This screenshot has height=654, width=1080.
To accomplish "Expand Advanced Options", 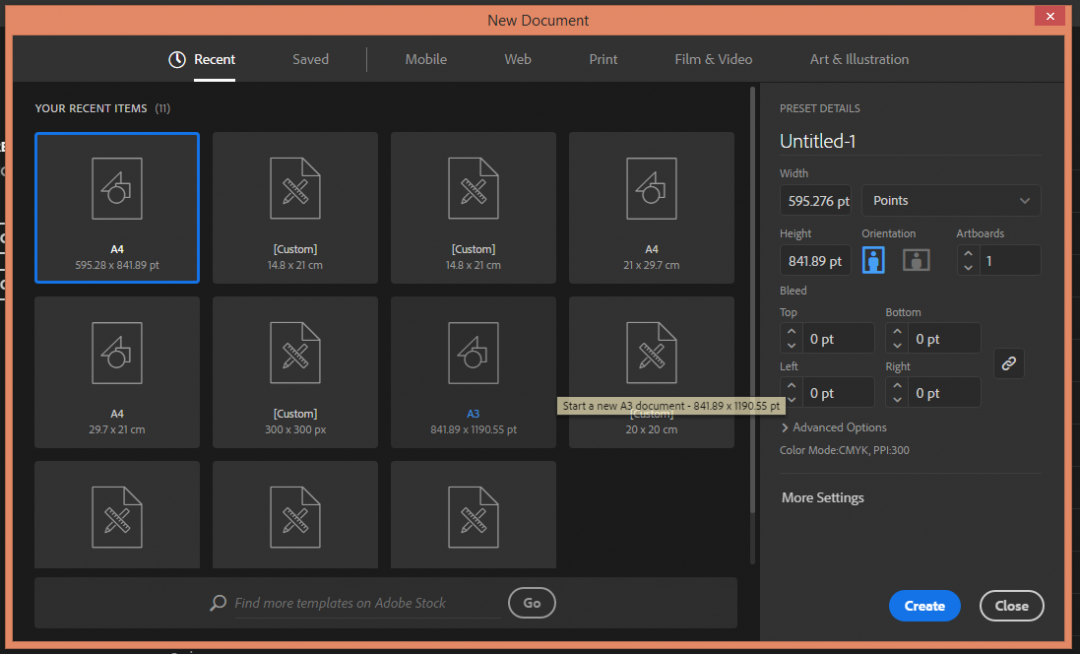I will pyautogui.click(x=833, y=428).
